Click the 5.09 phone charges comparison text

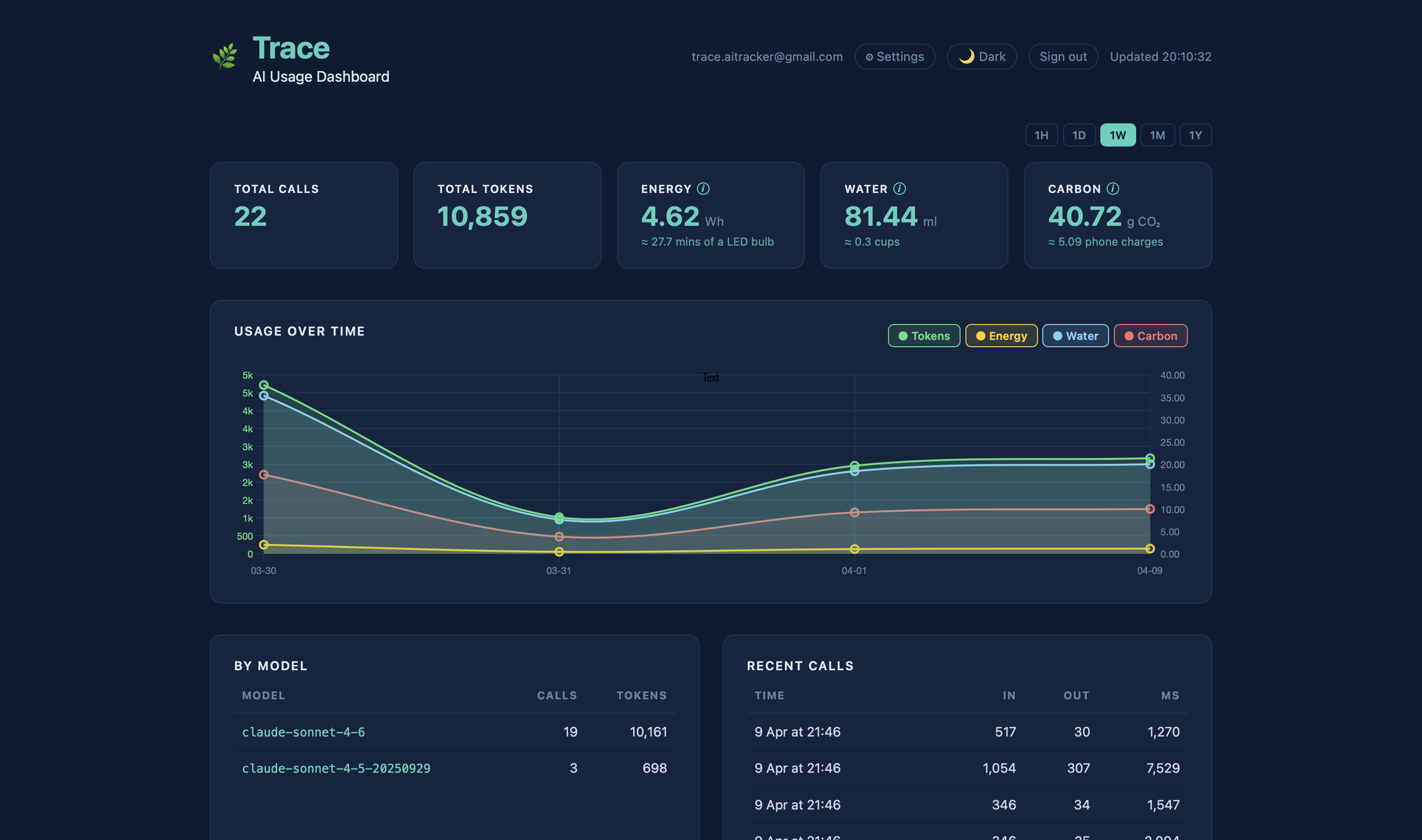(x=1105, y=242)
